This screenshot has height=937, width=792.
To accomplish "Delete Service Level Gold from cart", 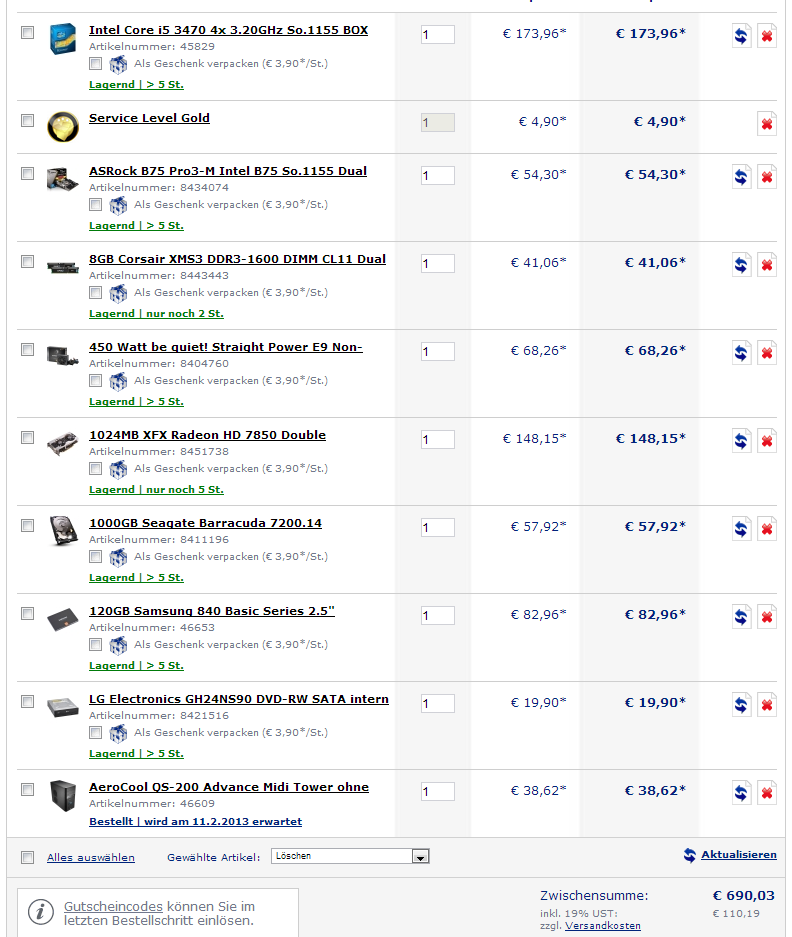I will [x=767, y=124].
